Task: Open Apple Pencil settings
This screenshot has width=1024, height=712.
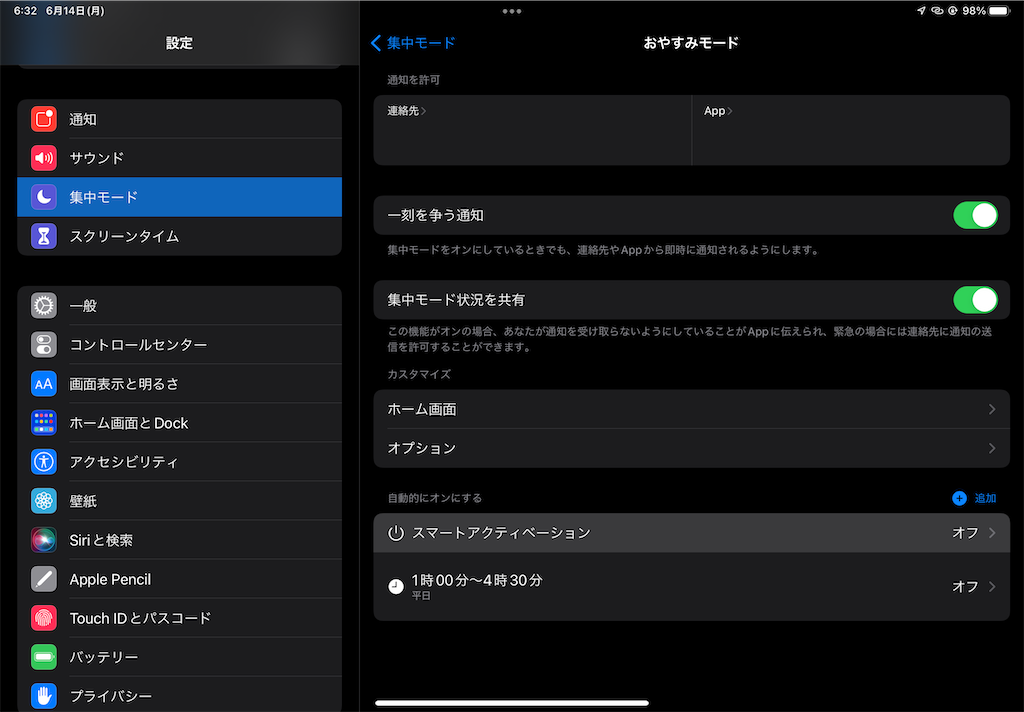Action: [x=180, y=579]
